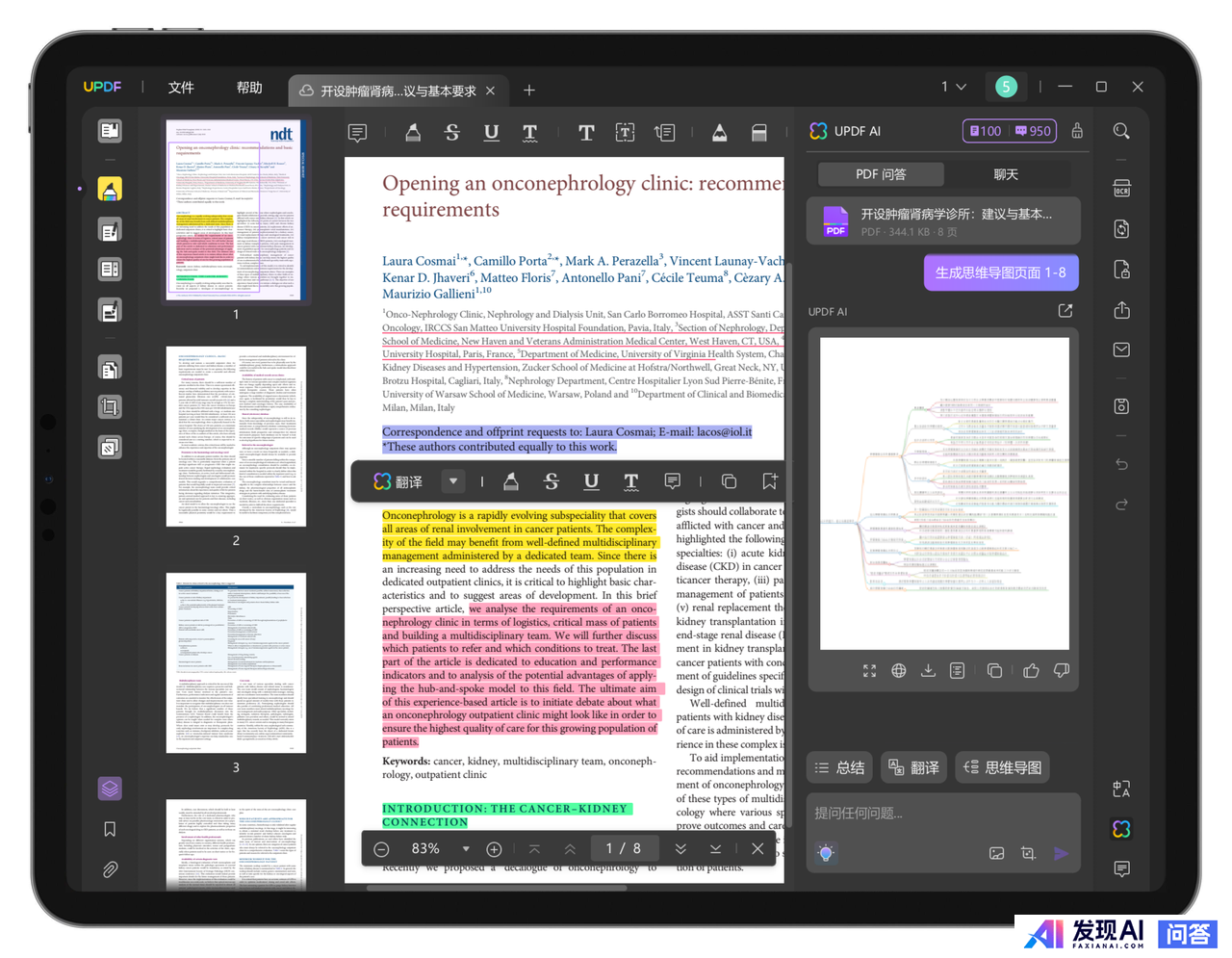
Task: Select page 2 thumbnail
Action: [236, 436]
